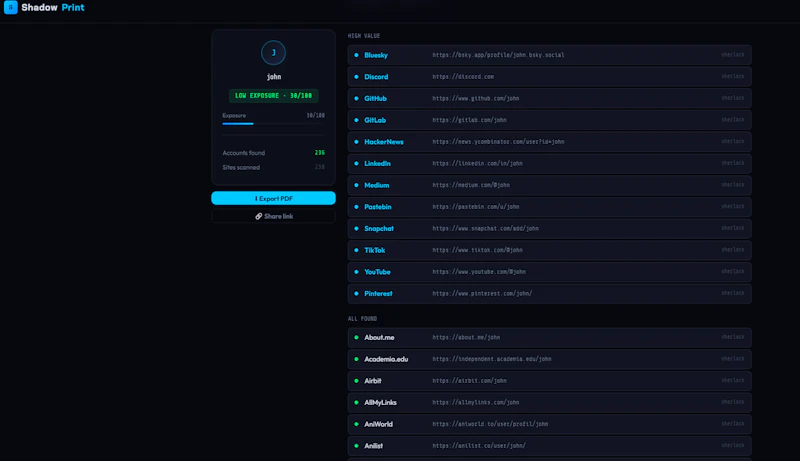Click the gitlab.com/john URL
The image size is (800, 461).
click(469, 120)
